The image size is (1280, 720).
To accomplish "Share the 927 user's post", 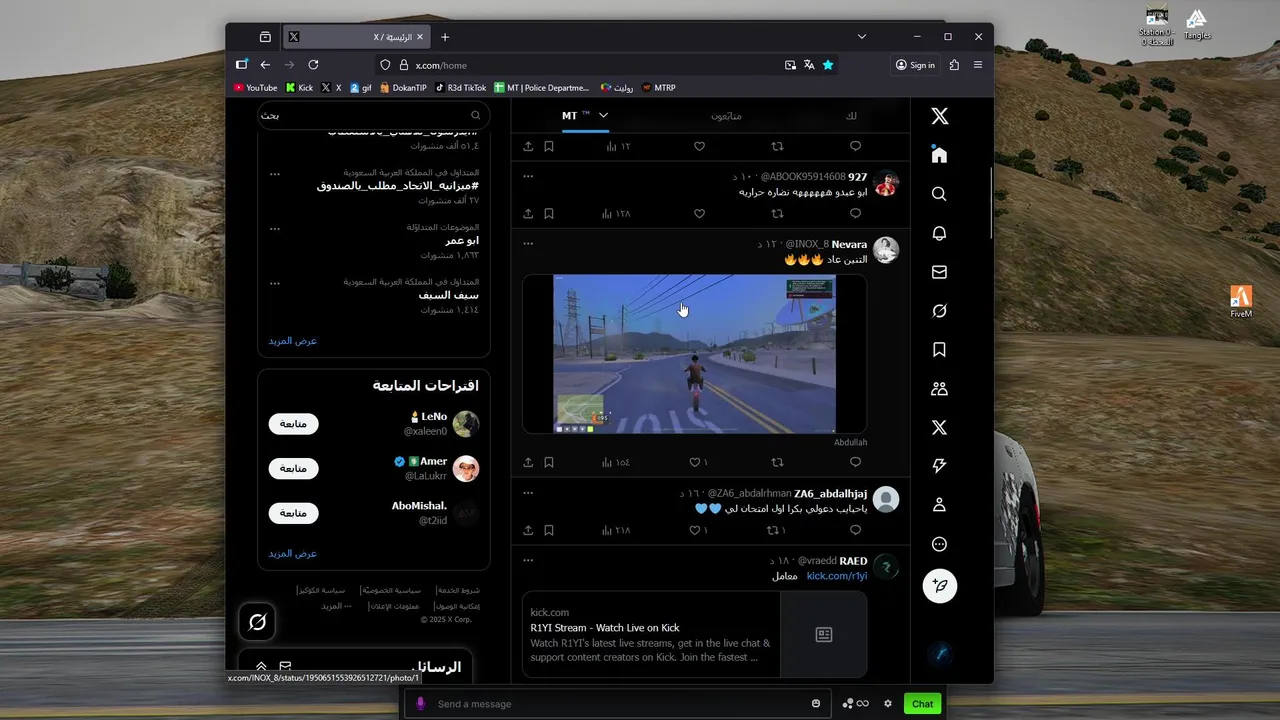I will tap(528, 213).
